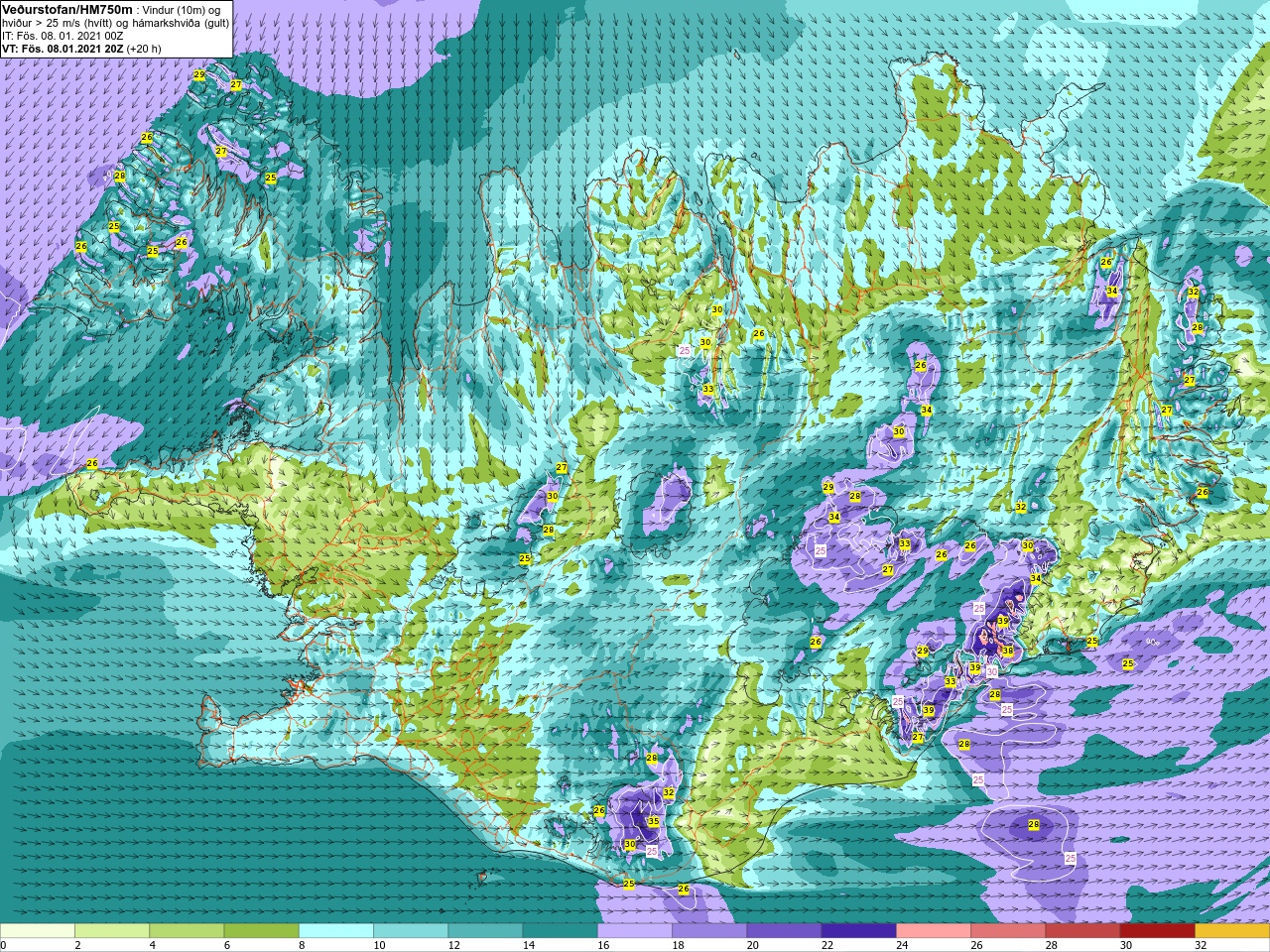
Task: Click the white-boxed 30 contour label
Action: click(991, 672)
